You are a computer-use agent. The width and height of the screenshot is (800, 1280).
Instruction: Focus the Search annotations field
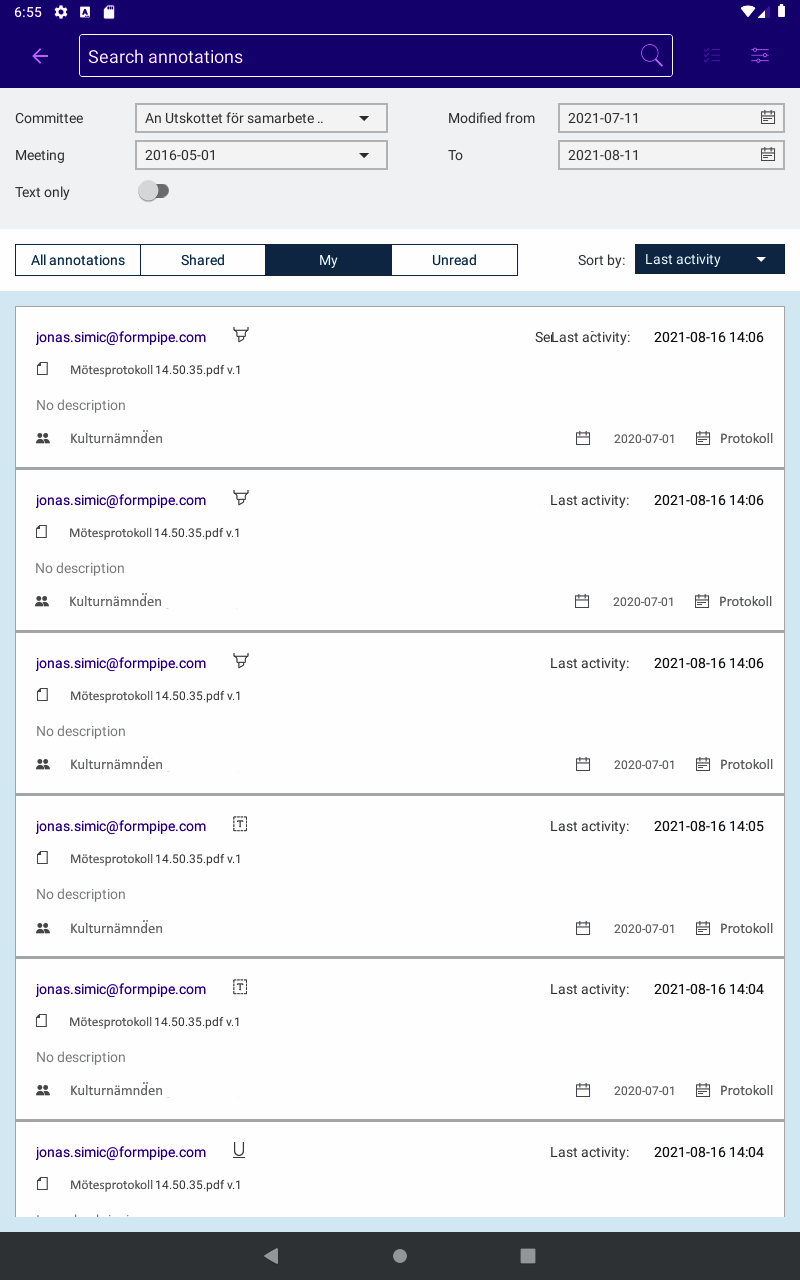coord(360,56)
